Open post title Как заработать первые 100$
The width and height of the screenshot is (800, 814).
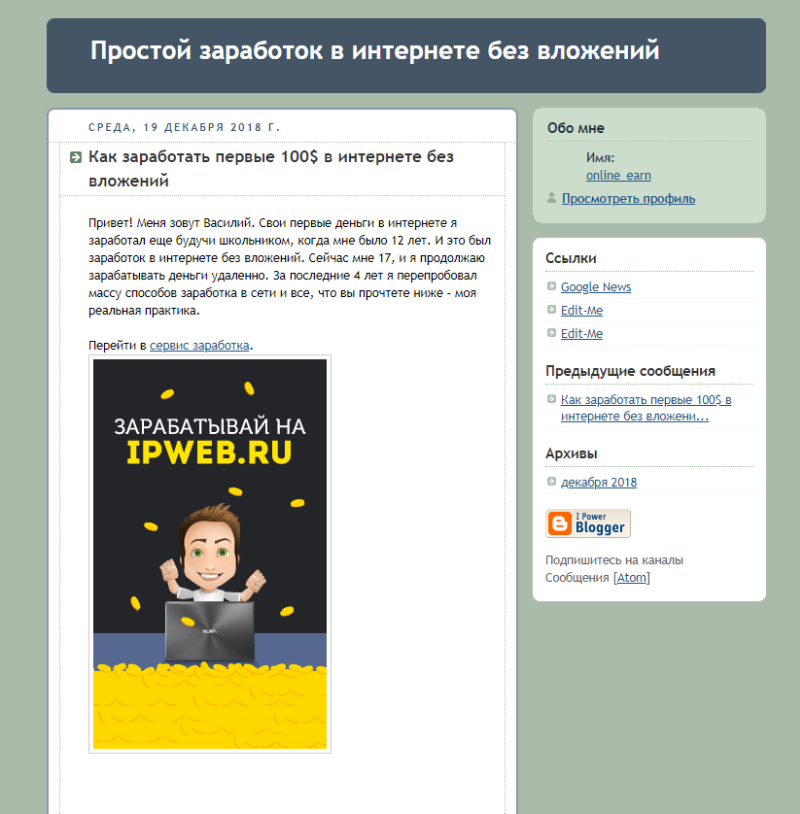270,169
